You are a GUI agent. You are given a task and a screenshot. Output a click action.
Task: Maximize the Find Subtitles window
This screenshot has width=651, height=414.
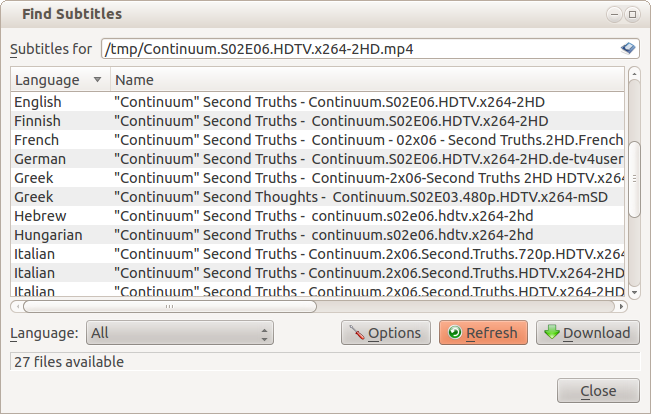pyautogui.click(x=633, y=15)
